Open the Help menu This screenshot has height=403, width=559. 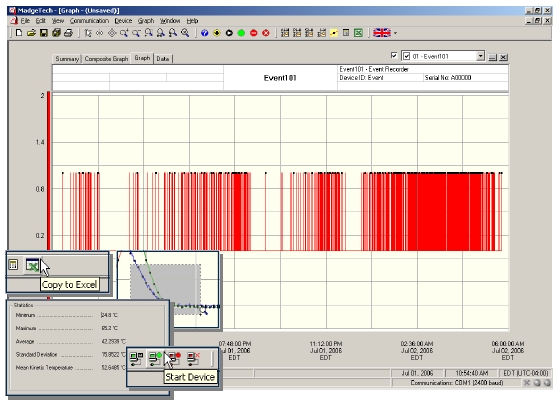193,21
